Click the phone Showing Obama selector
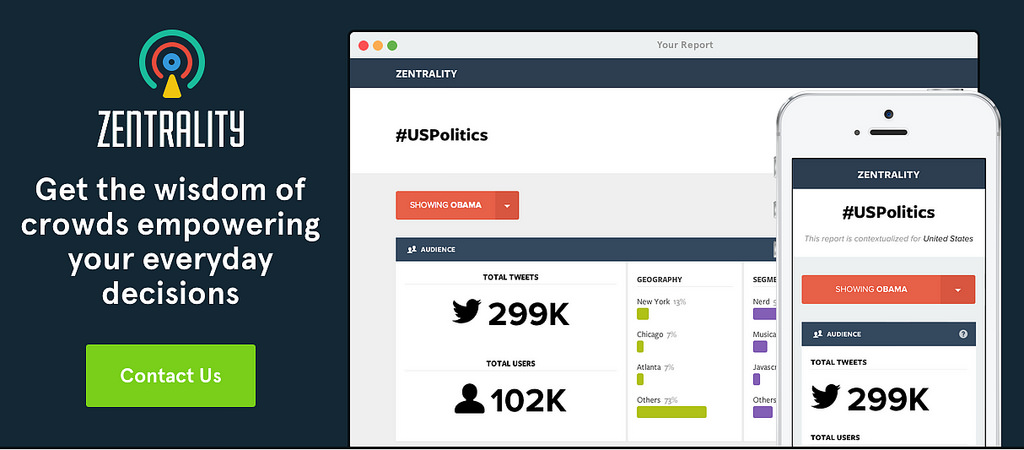 tap(888, 289)
